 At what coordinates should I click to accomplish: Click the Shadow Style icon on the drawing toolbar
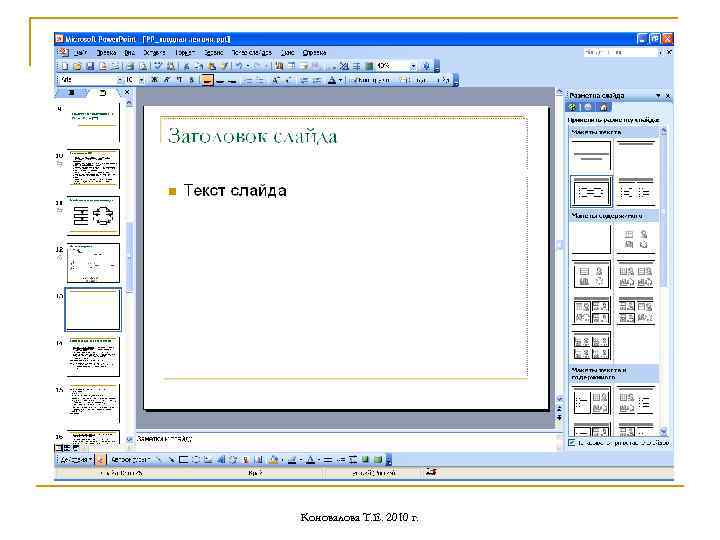365,459
